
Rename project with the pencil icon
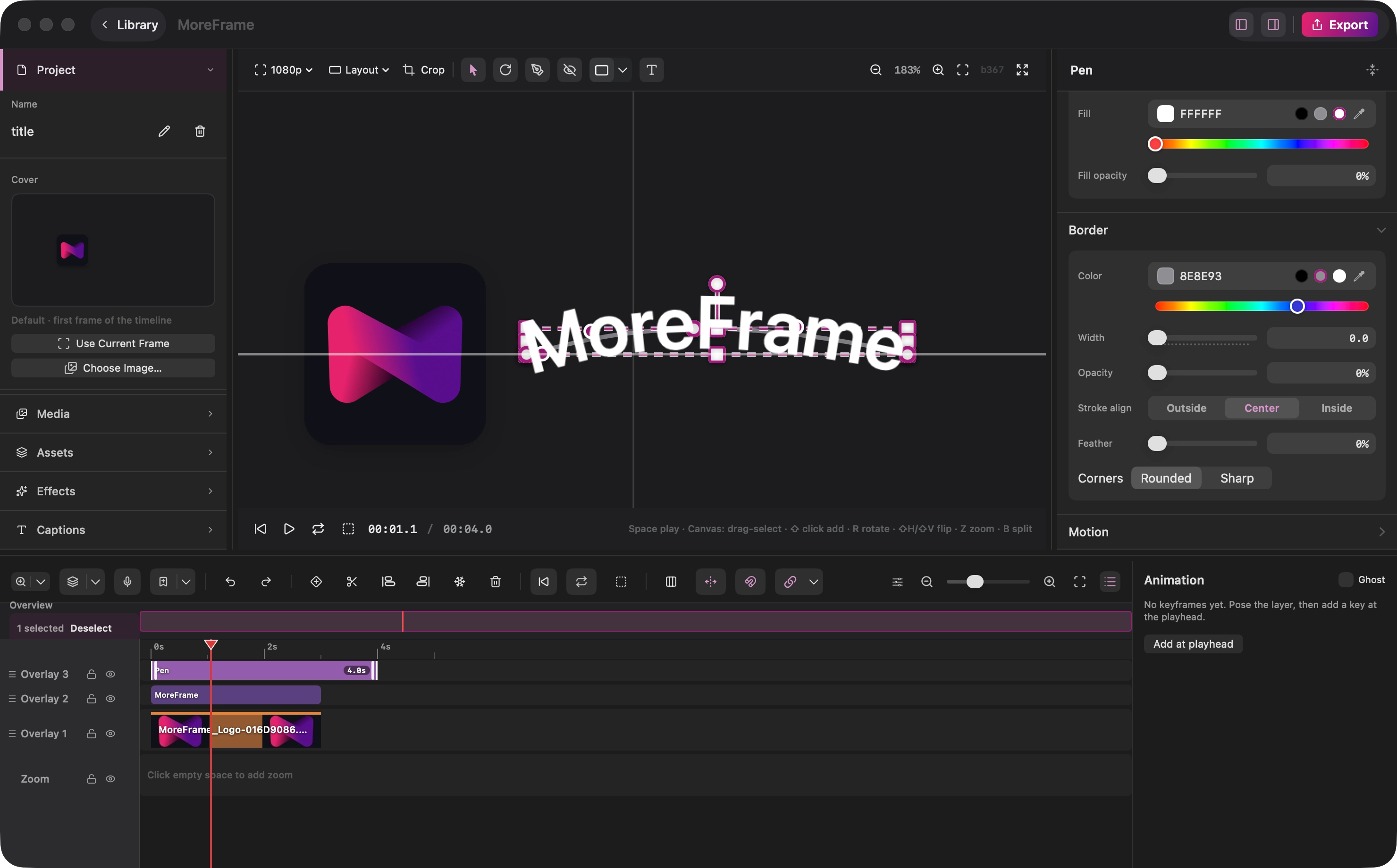[x=164, y=132]
